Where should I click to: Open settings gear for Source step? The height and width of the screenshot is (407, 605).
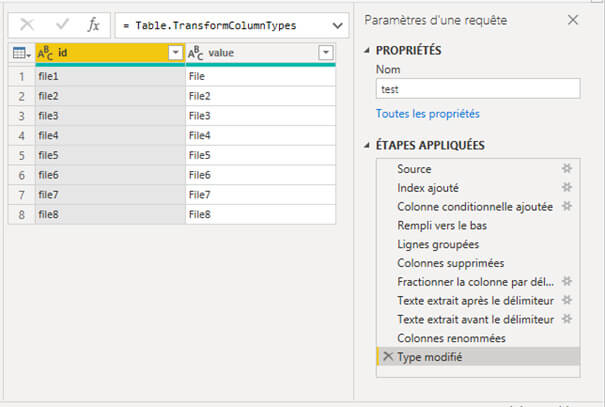(x=566, y=168)
